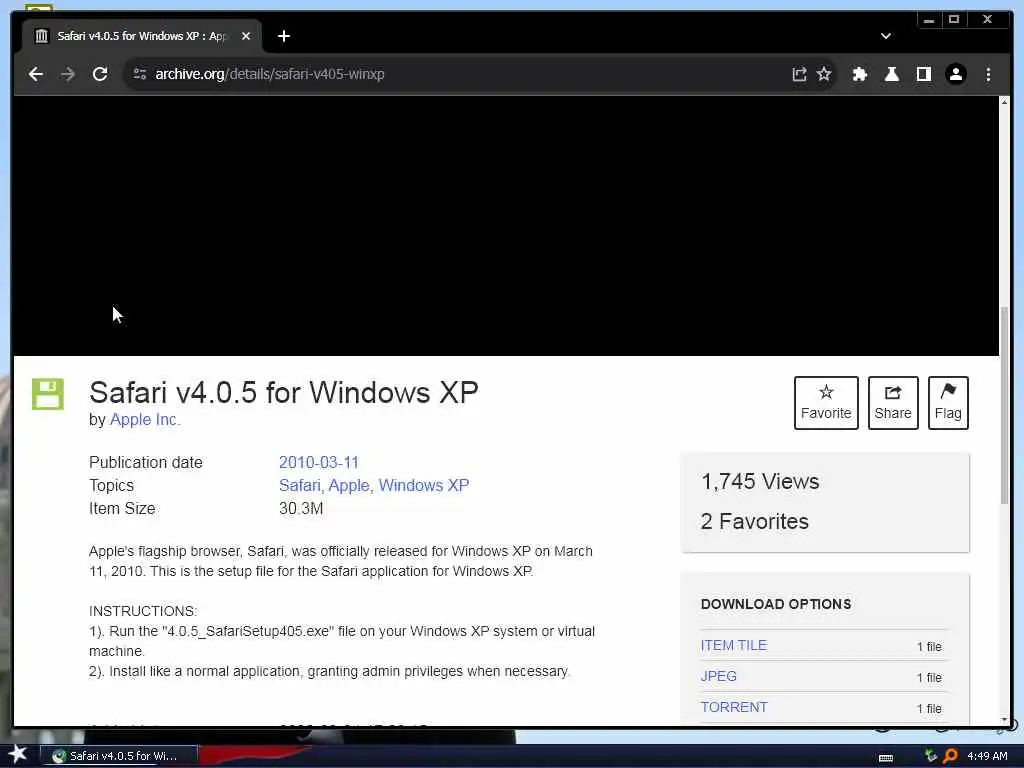Open the Extensions puzzle menu
Image resolution: width=1024 pixels, height=768 pixels.
[859, 74]
